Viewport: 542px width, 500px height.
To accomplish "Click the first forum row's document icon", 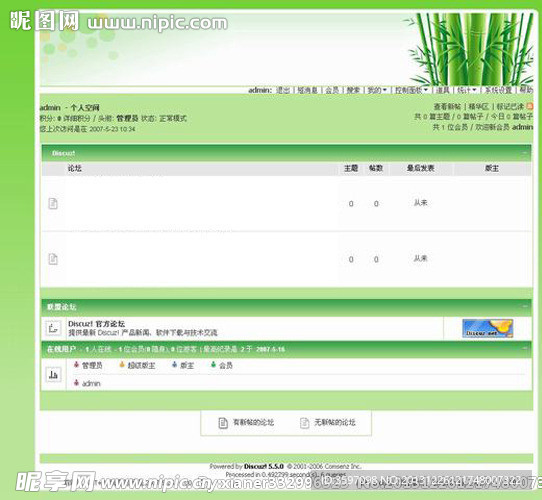I will click(53, 203).
